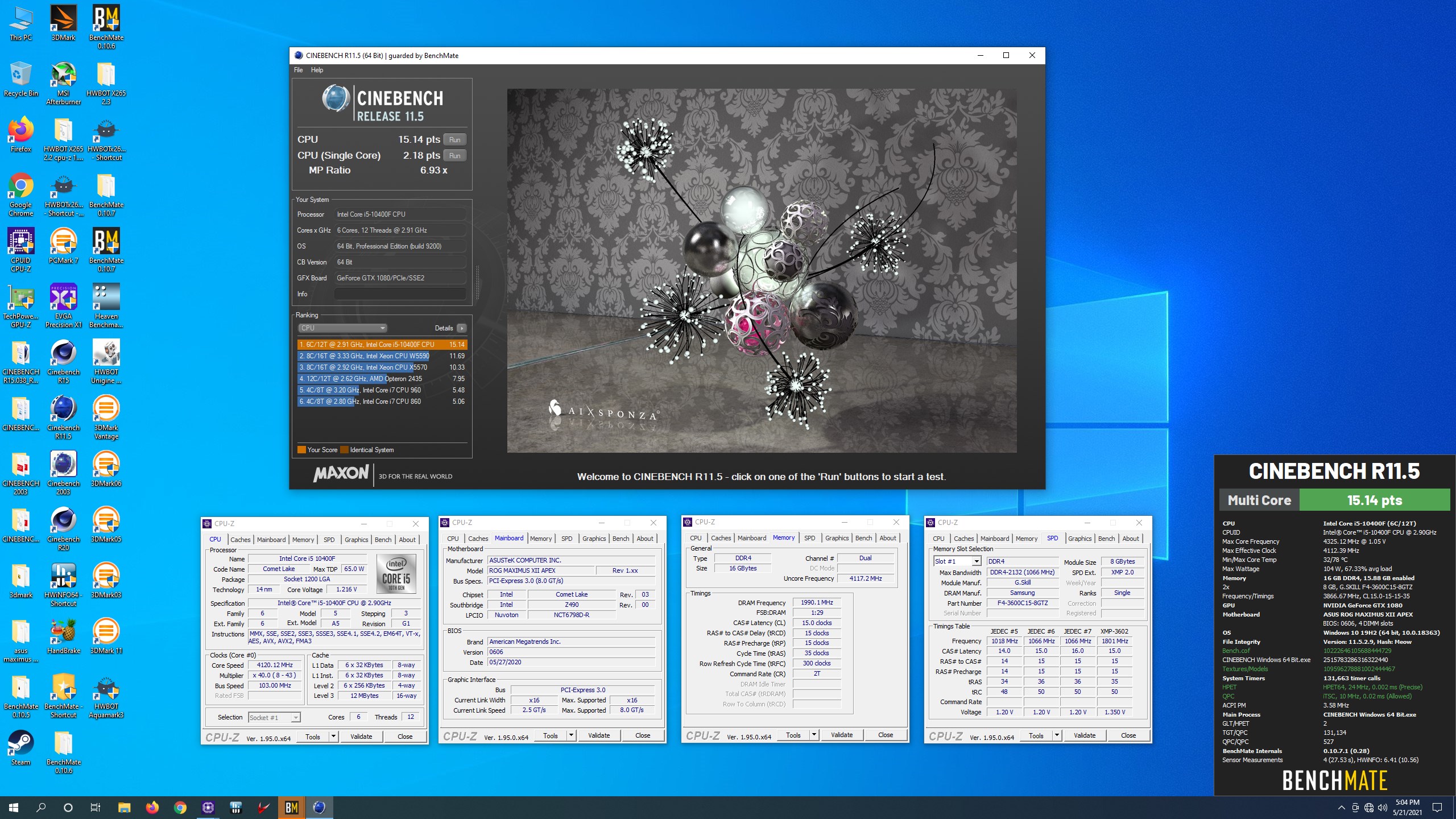This screenshot has width=1456, height=819.
Task: Expand the Ranking CPU dropdown
Action: (x=342, y=328)
